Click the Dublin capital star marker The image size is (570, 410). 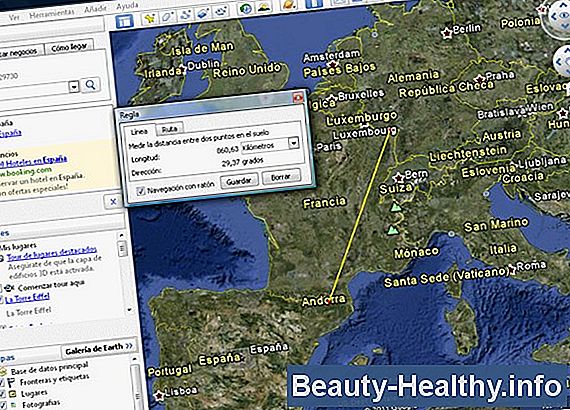(182, 68)
